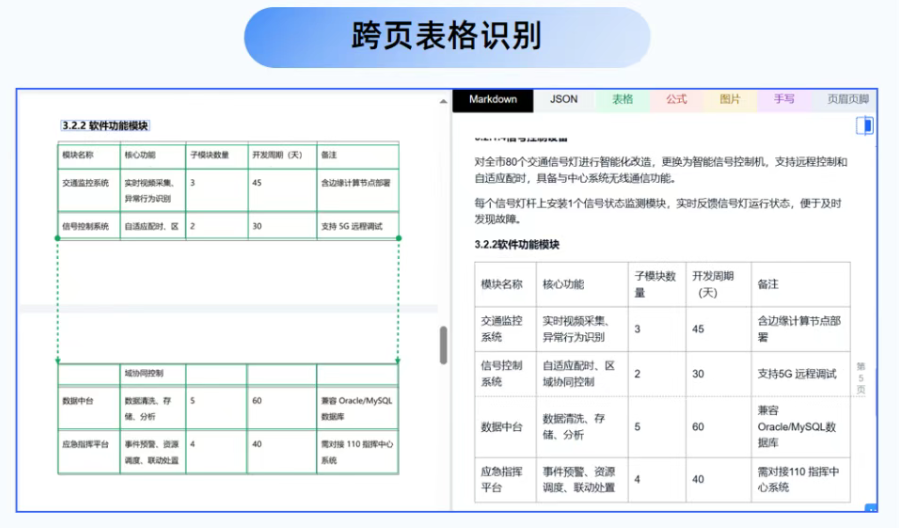Click 兼容 Oracle/MySQL 数据库 cell in source document
The height and width of the screenshot is (528, 899).
tap(357, 408)
